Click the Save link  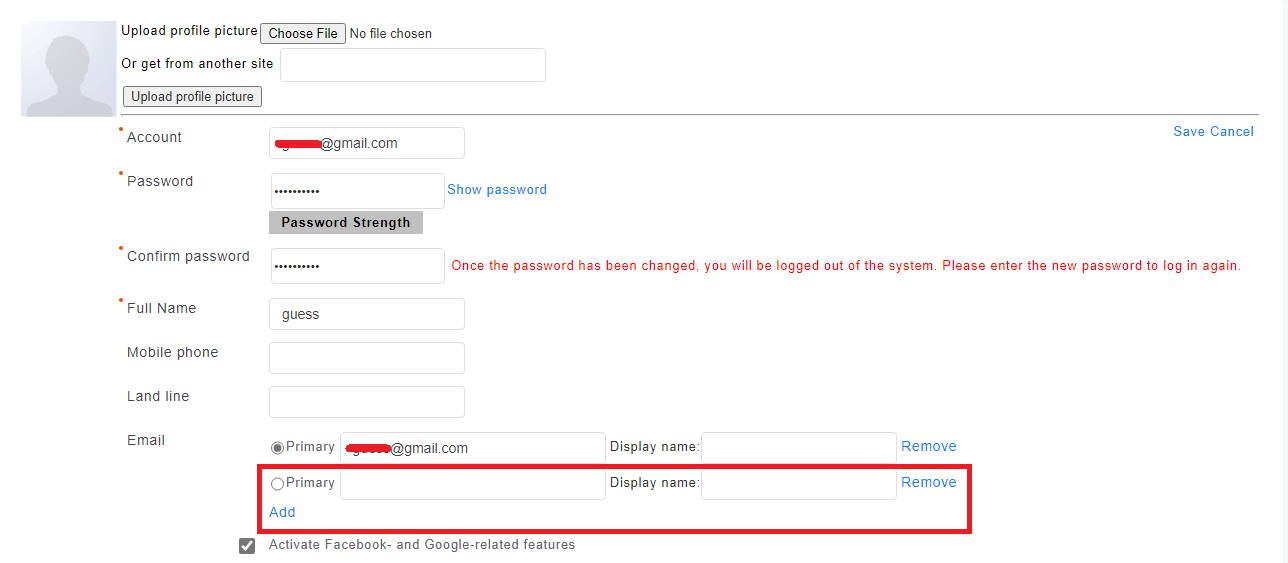click(x=1189, y=131)
